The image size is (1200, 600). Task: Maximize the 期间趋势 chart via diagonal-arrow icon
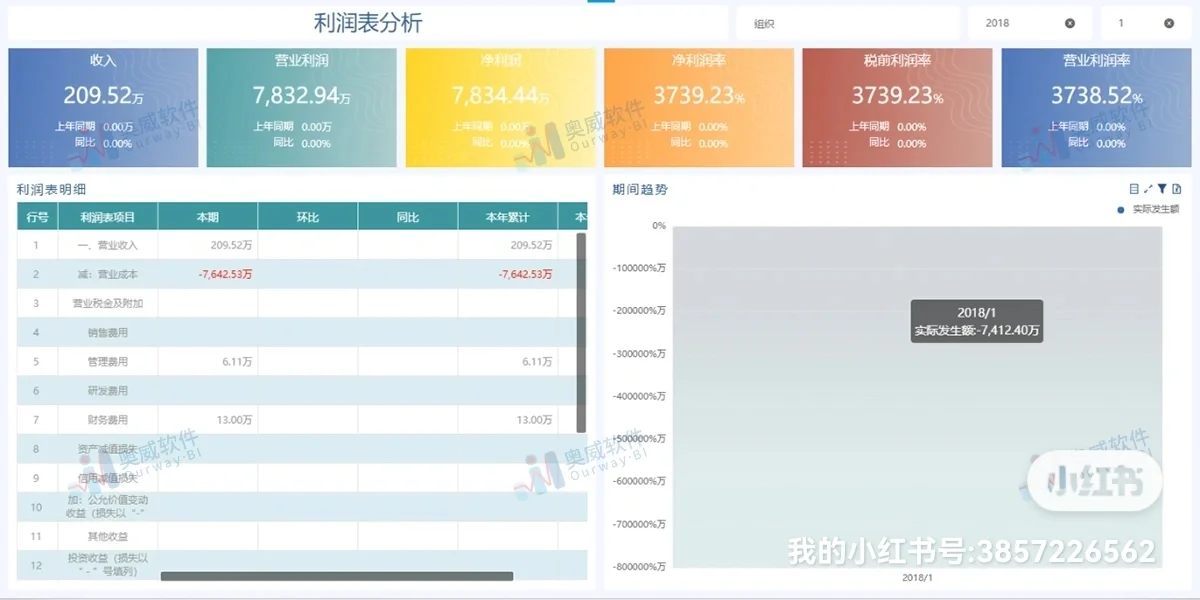point(1148,188)
